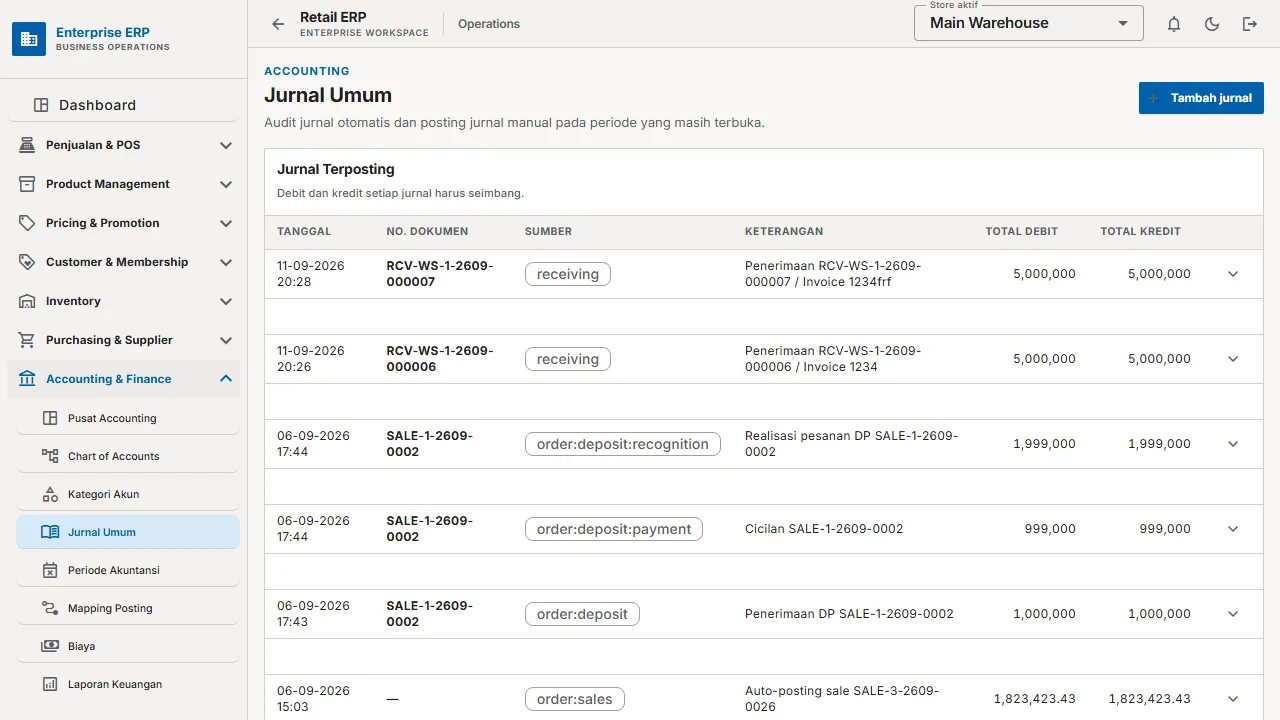Screen dimensions: 1280x720
Task: Open Pusat Accounting menu item
Action: pos(128,418)
